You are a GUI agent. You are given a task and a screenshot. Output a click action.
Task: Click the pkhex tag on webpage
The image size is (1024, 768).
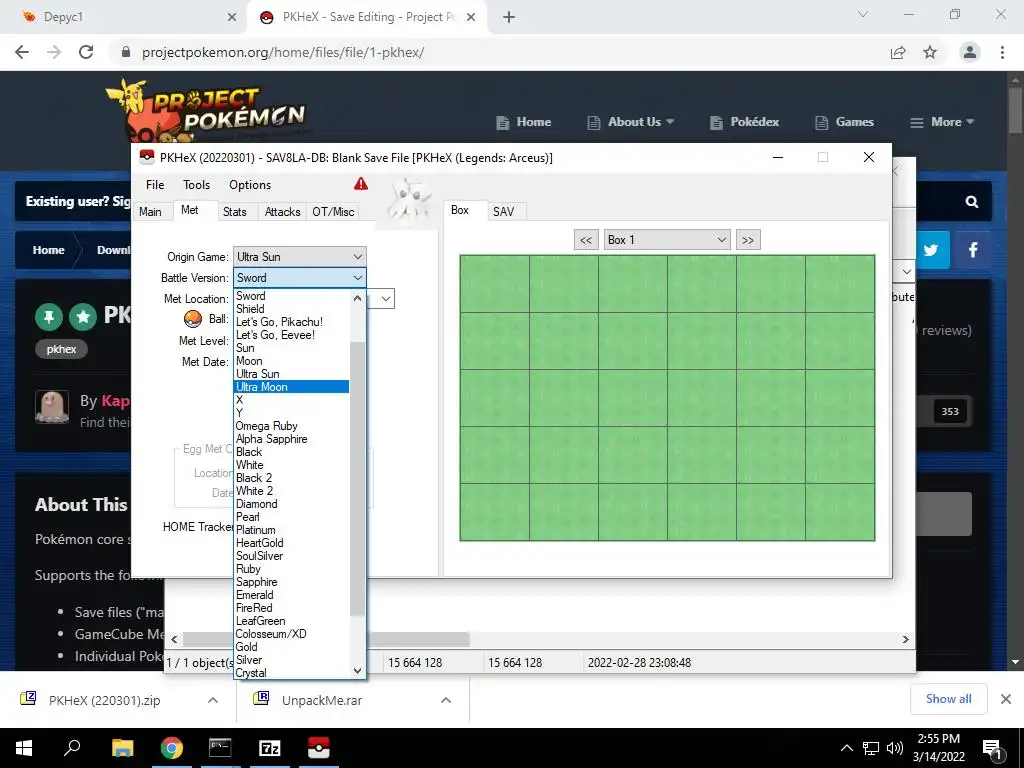(x=61, y=349)
